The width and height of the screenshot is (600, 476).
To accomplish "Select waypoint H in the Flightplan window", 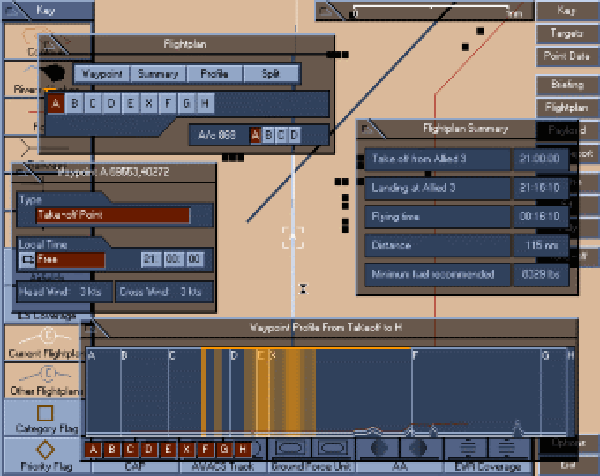I will 205,103.
